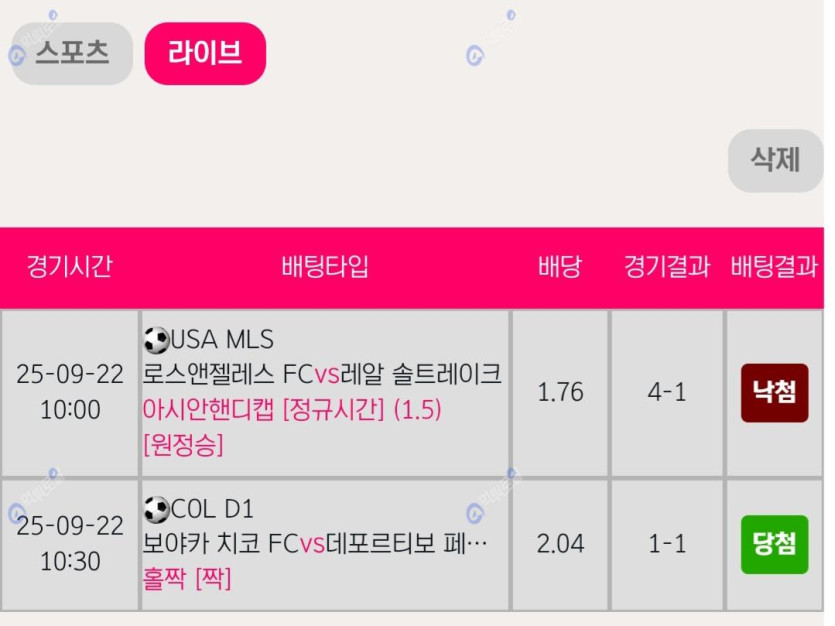Select the 라이브 tab
Screen dimensions: 835x626
(x=205, y=54)
